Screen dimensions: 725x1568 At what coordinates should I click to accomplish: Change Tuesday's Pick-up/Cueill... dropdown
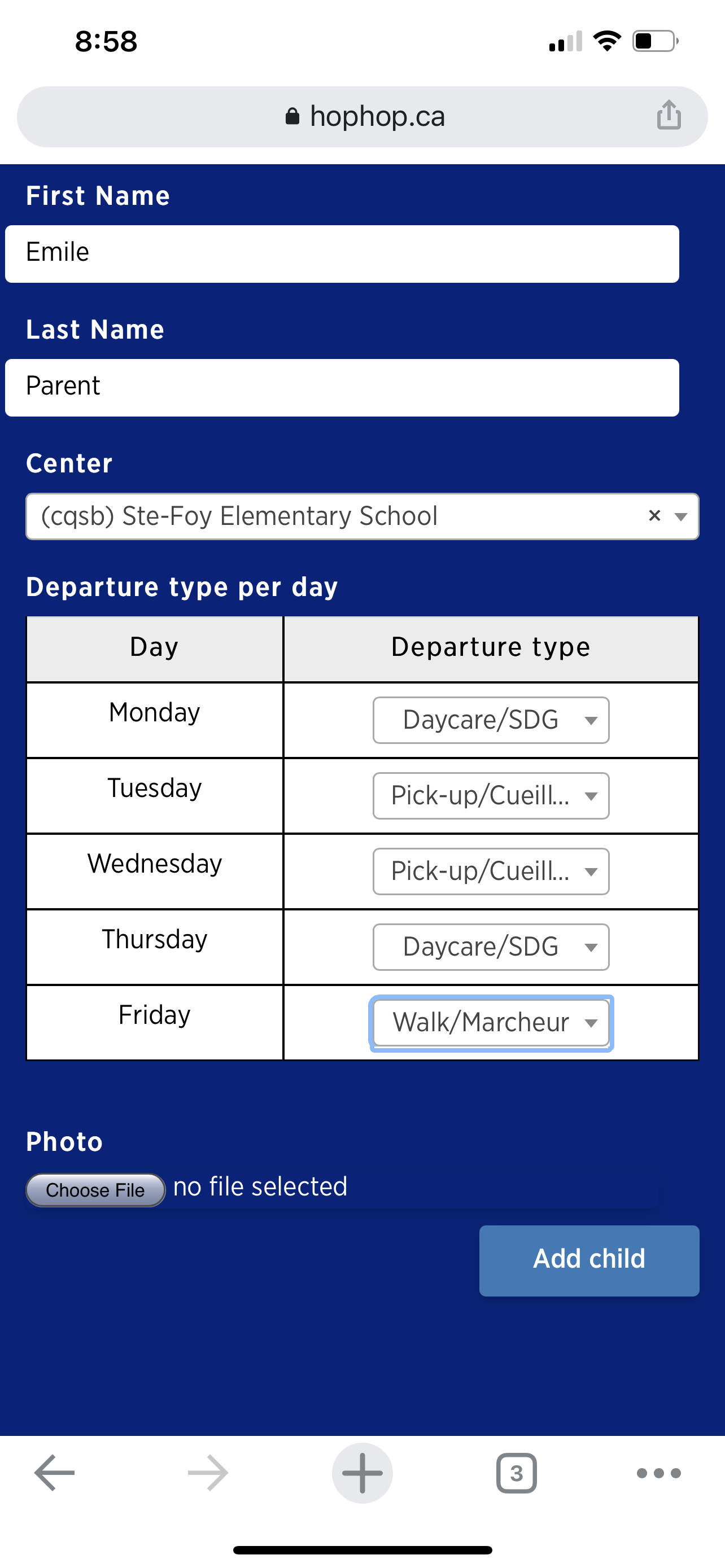coord(491,795)
